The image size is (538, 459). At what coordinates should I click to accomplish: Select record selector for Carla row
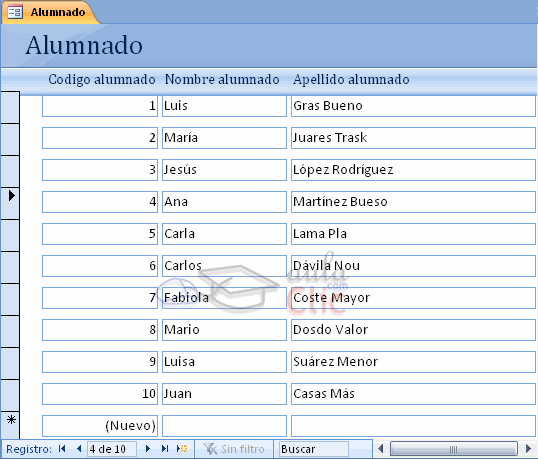coord(10,235)
